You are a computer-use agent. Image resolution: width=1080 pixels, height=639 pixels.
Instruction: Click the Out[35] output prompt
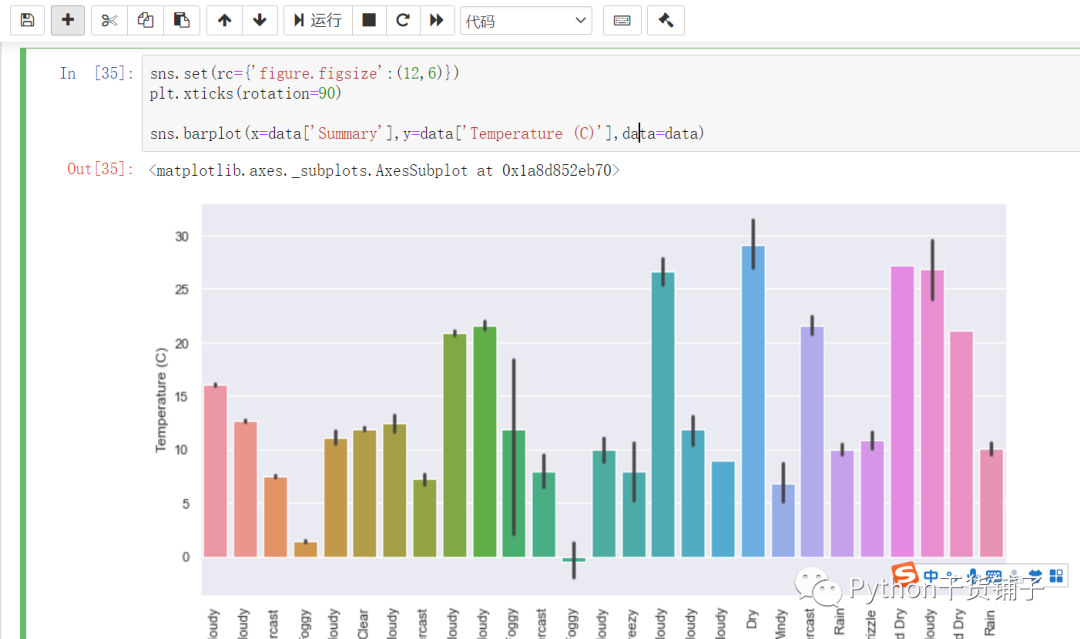[101, 169]
